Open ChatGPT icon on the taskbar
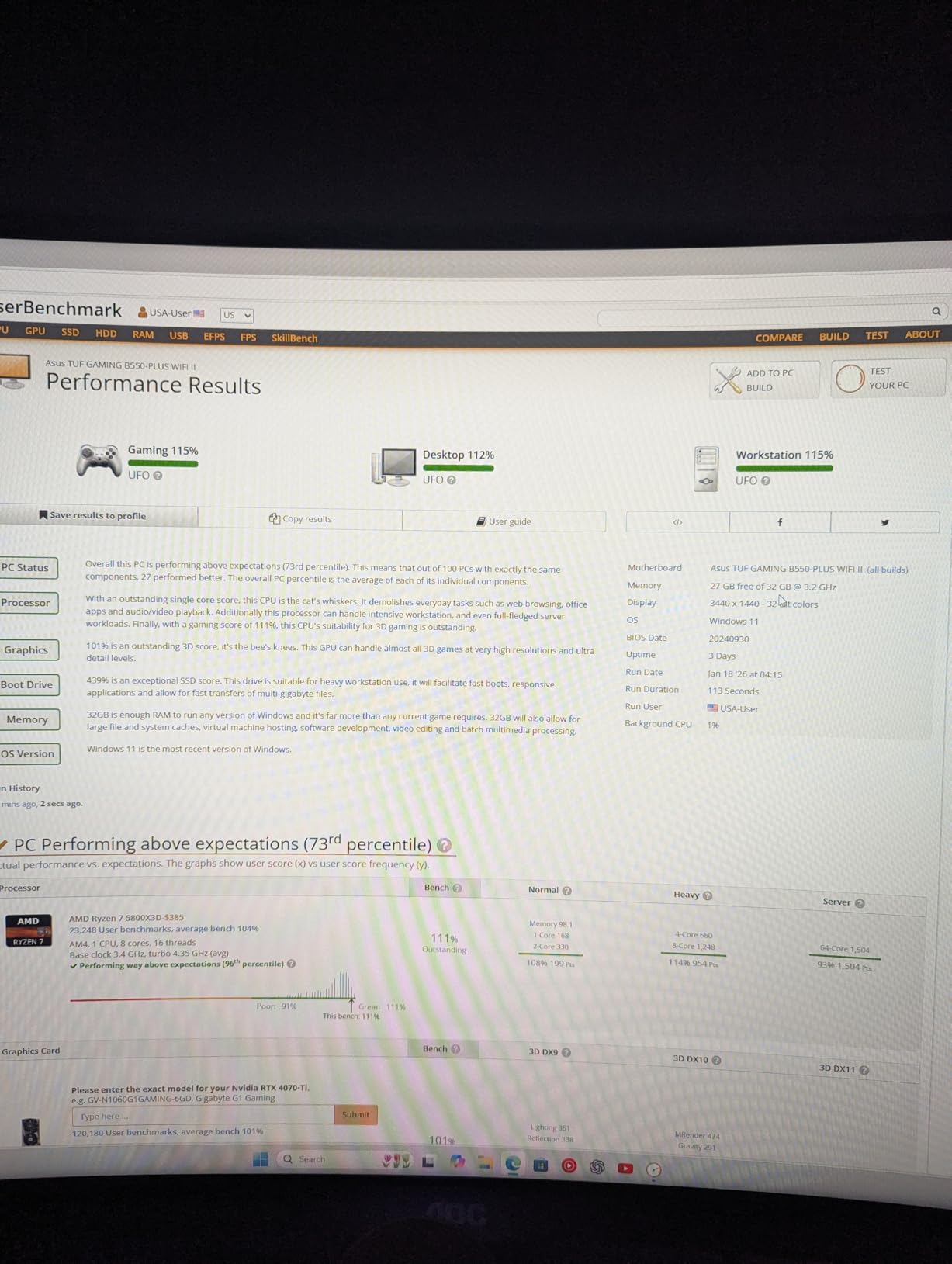 597,1167
